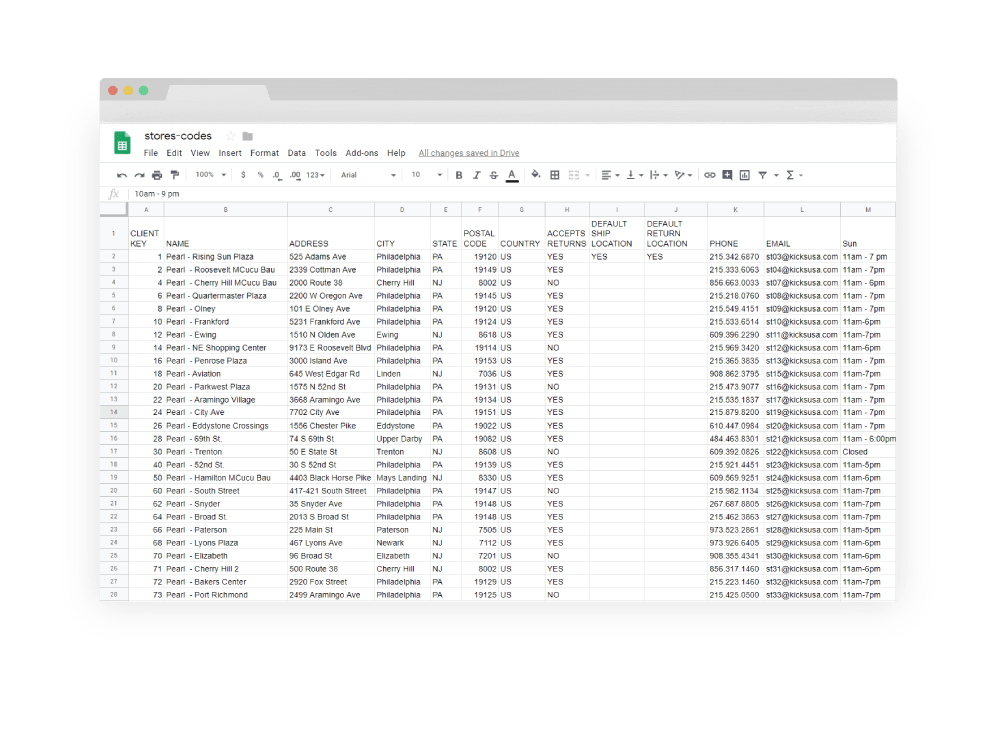Click the 'ACCEPTS RETURNS' header cell

tap(566, 233)
